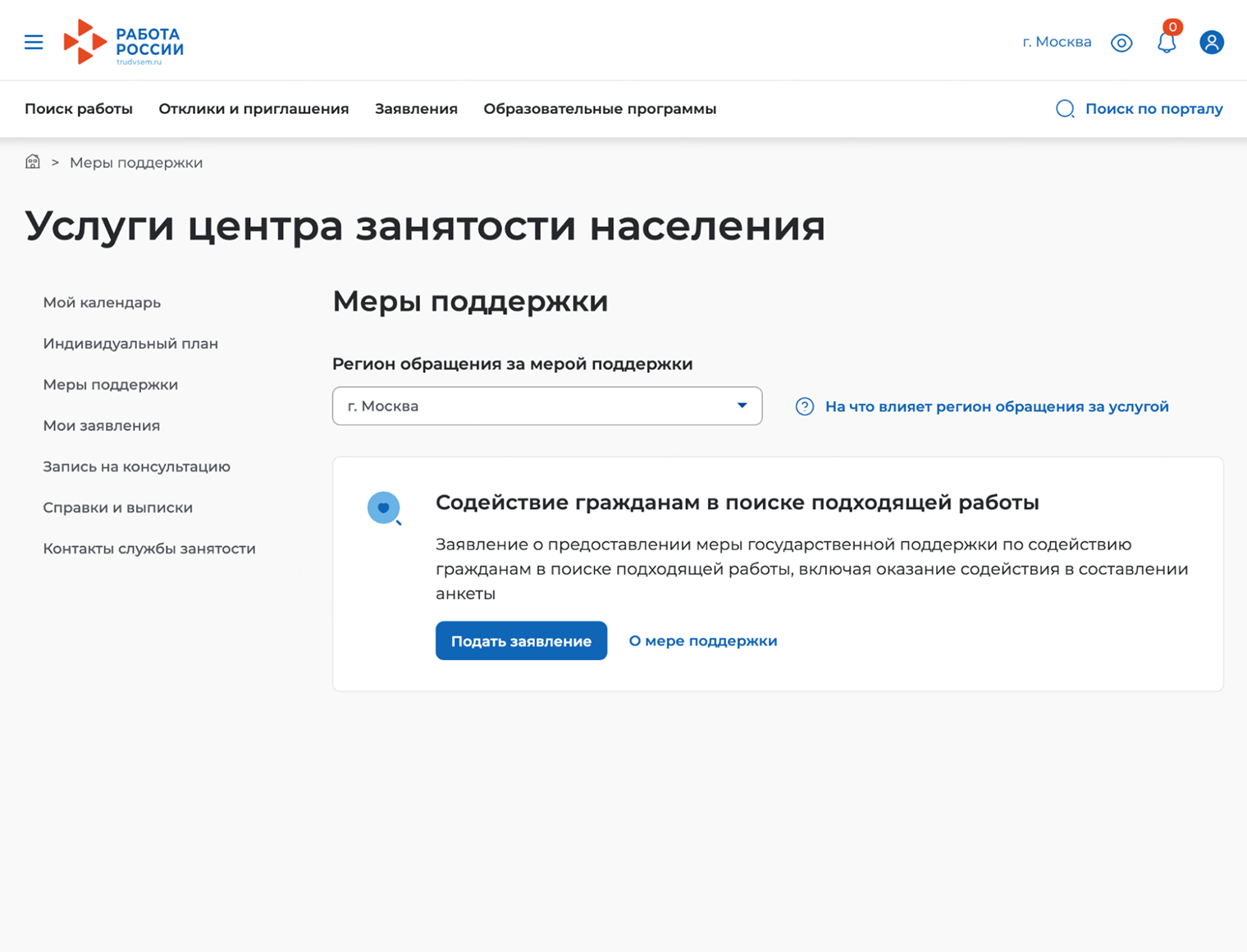Open the user profile icon
Viewport: 1247px width, 952px height.
coord(1211,42)
